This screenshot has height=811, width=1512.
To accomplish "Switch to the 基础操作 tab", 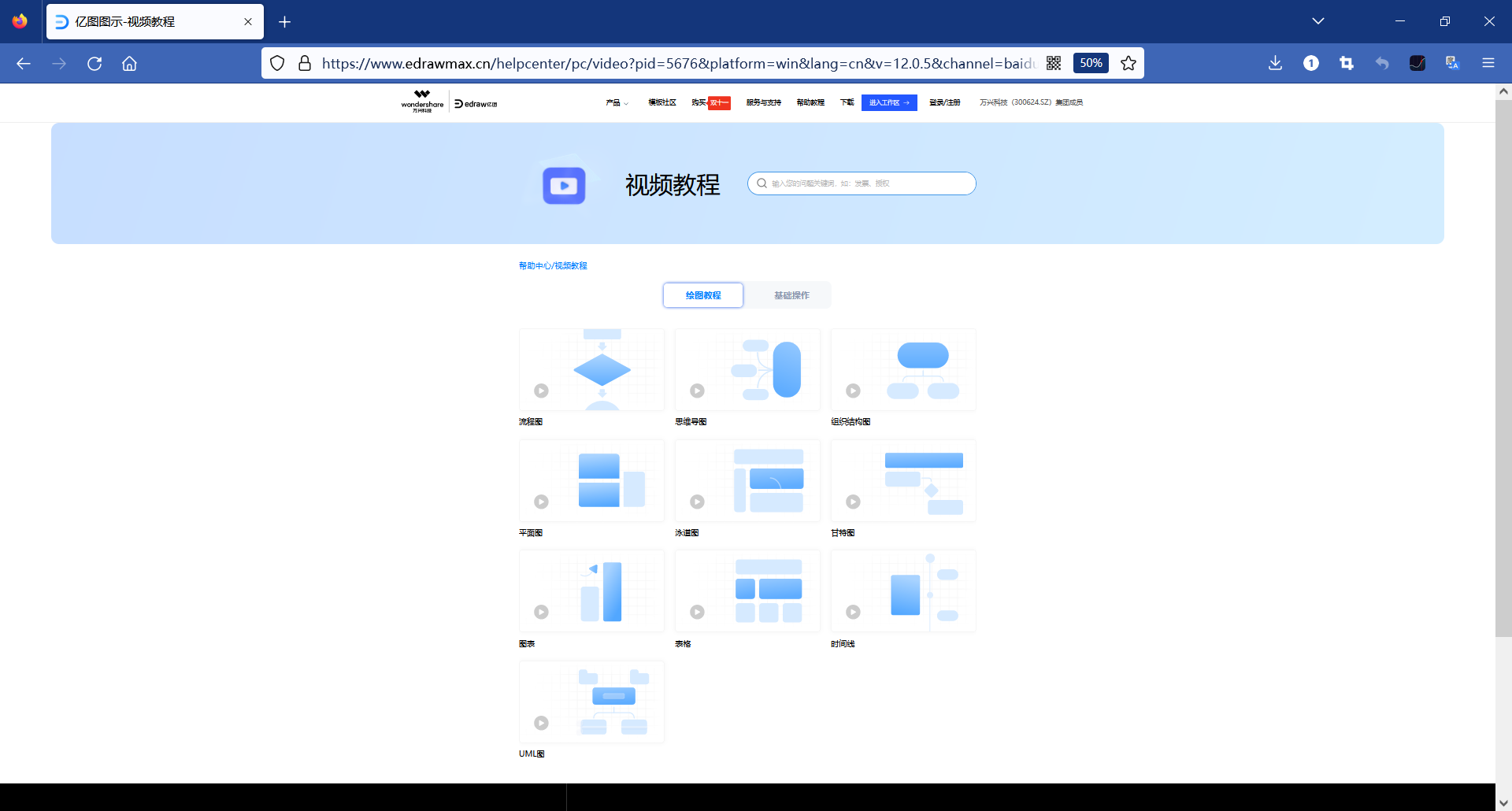I will (x=791, y=295).
